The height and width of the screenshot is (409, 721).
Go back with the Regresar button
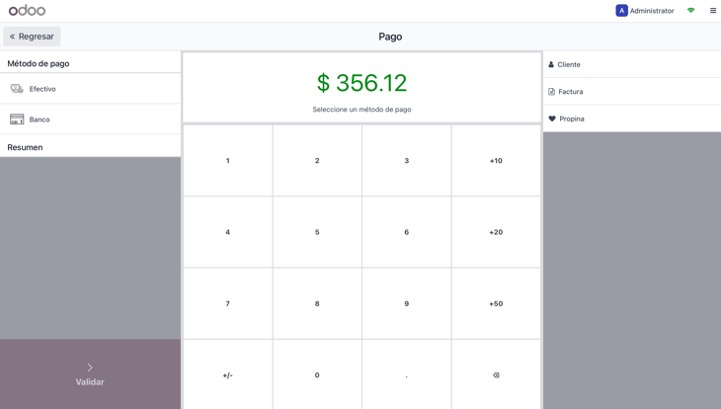coord(32,36)
